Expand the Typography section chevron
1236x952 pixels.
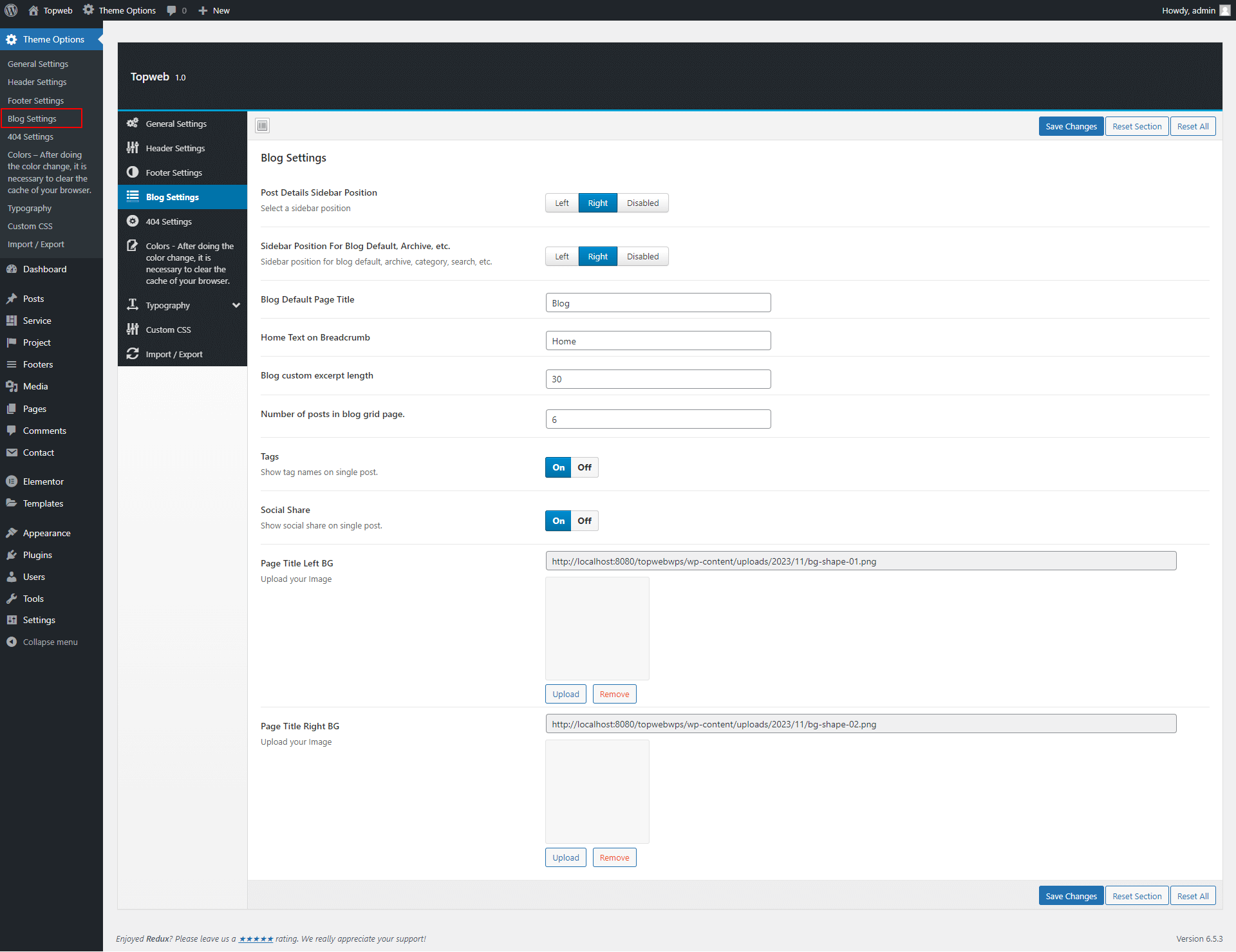[x=236, y=305]
